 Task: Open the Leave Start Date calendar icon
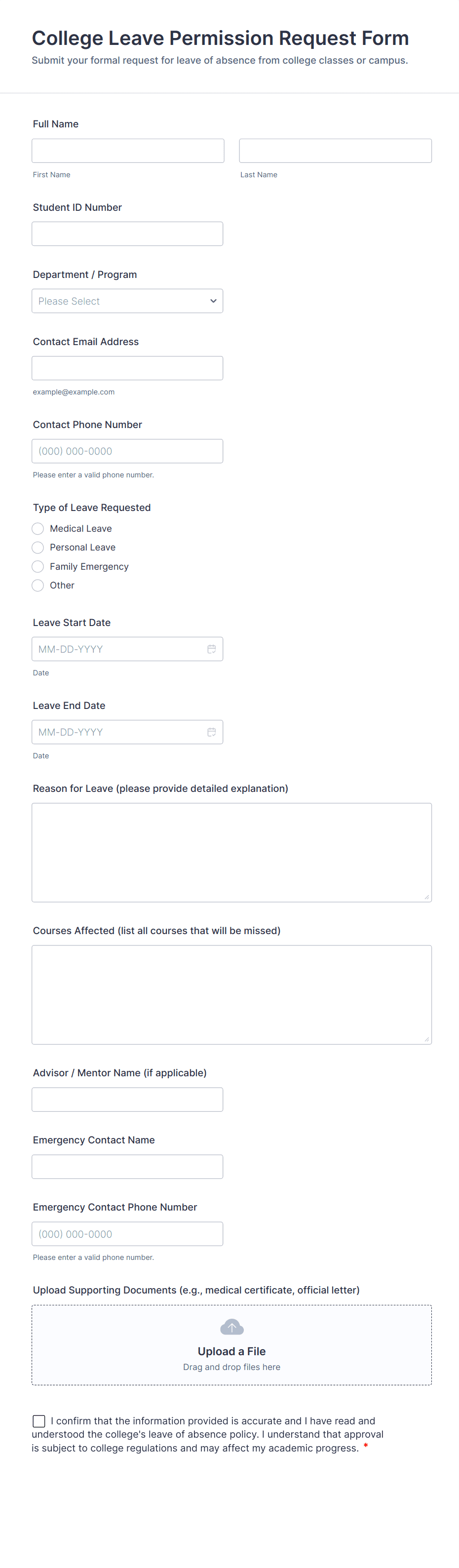point(211,649)
